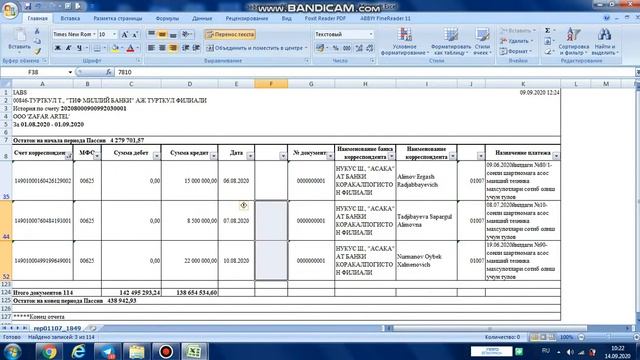Toggle Bold (Ж) formatting
Screen dimensions: 640x360
[x=58, y=49]
